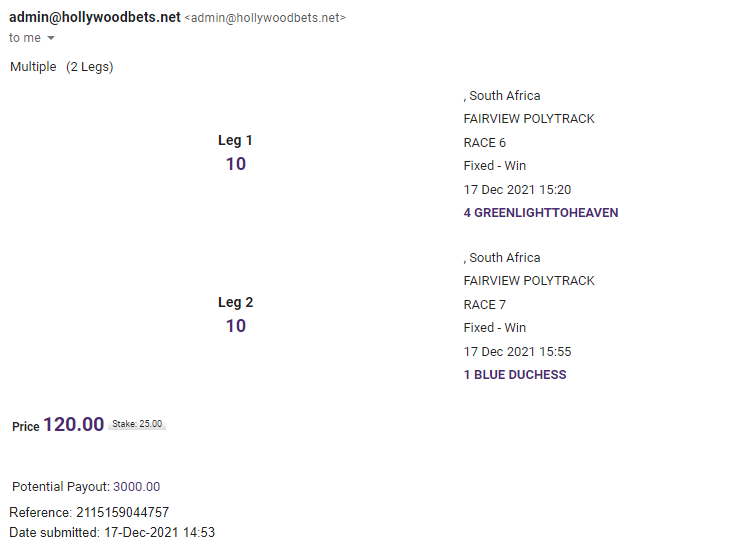Click the 17 Dec 2021 15:20 race time
746x546 pixels.
pos(517,190)
